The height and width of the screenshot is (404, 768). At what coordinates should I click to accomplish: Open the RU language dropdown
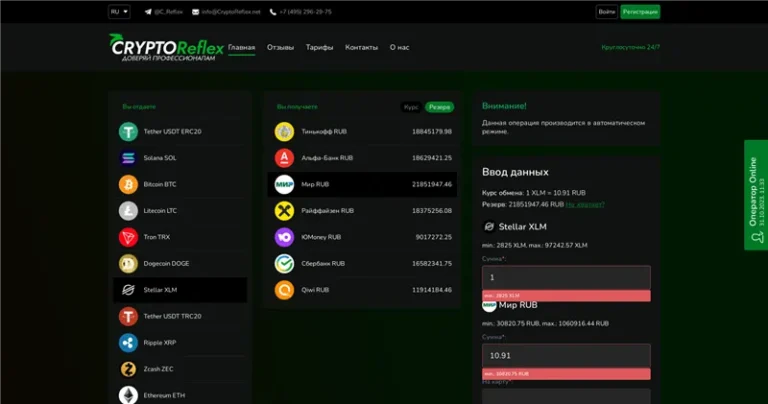point(119,12)
